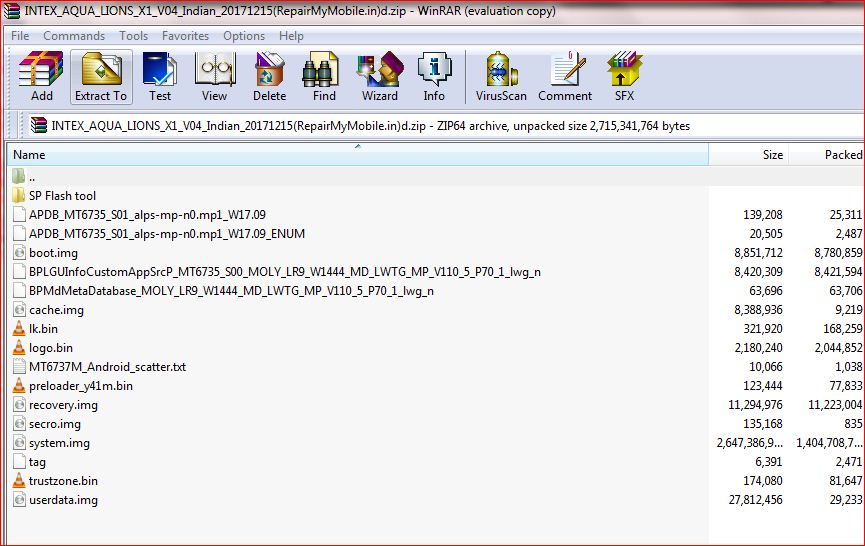
Task: Click the logo.bin packed value 2,044,852
Action: 838,347
